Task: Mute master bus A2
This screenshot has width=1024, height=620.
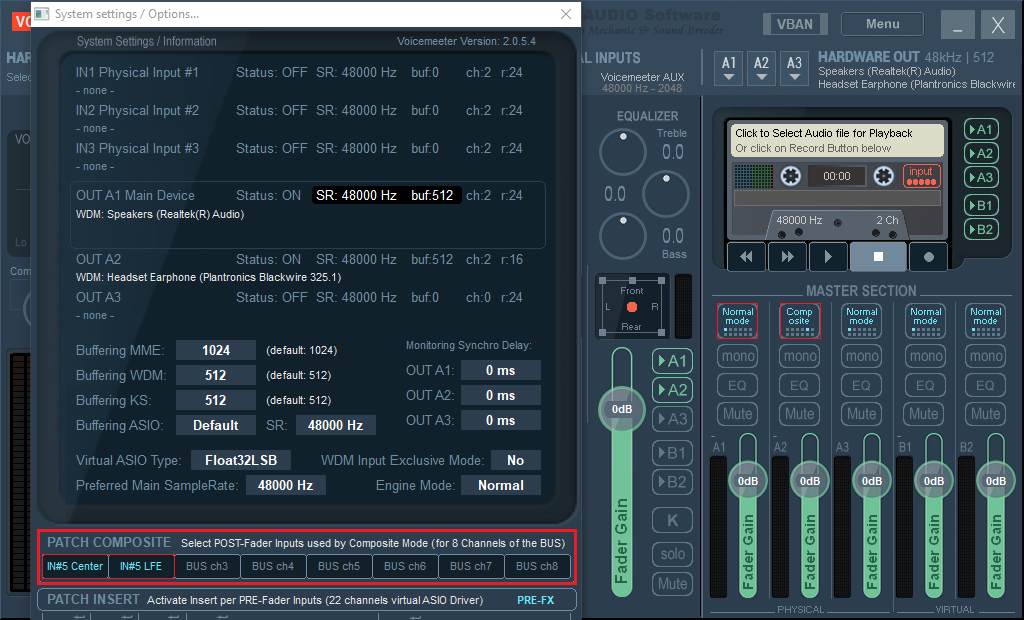Action: tap(799, 414)
